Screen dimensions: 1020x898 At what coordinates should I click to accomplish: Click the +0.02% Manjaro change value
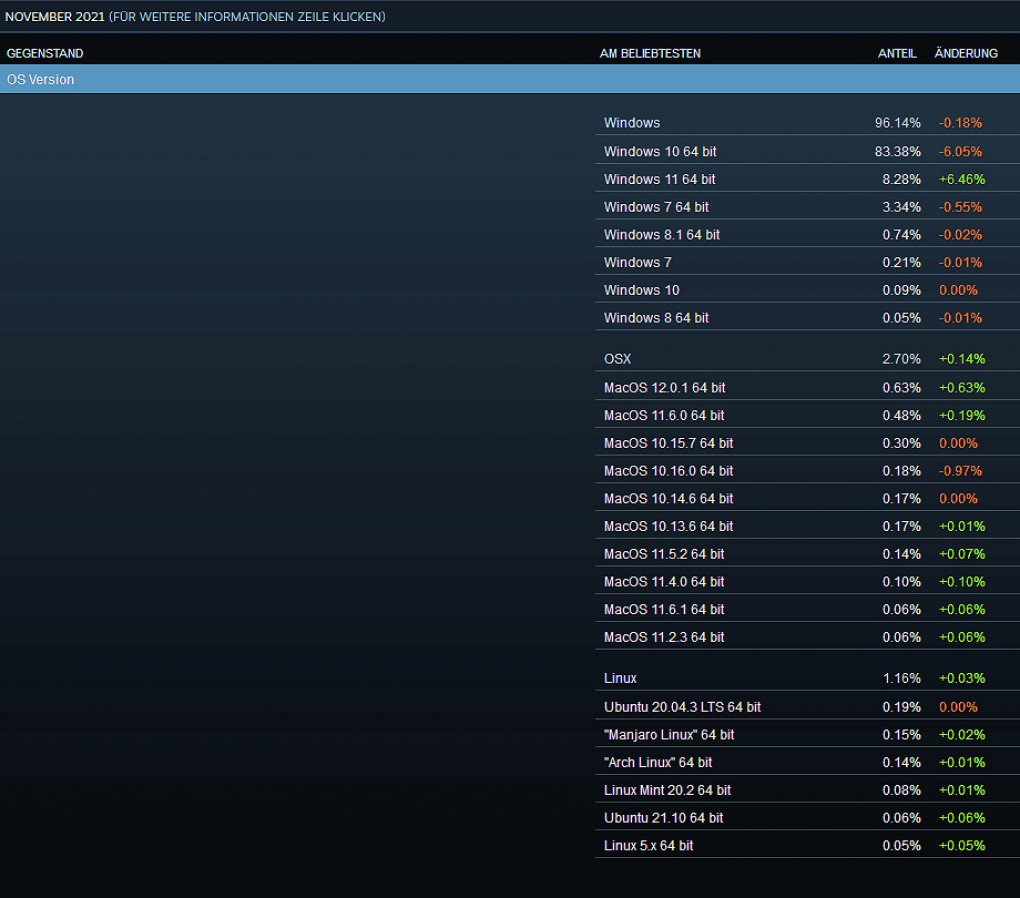point(962,735)
